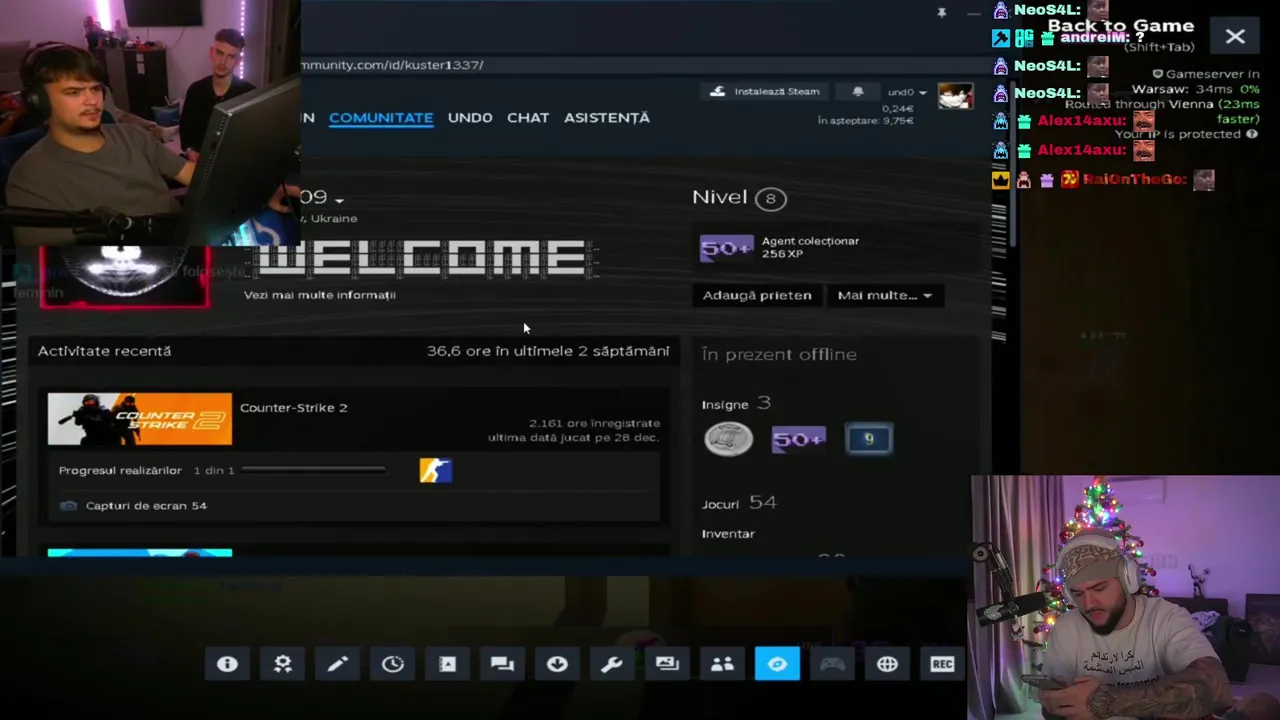
Task: Open the screenshots manager icon in overlay toolbar
Action: (667, 664)
